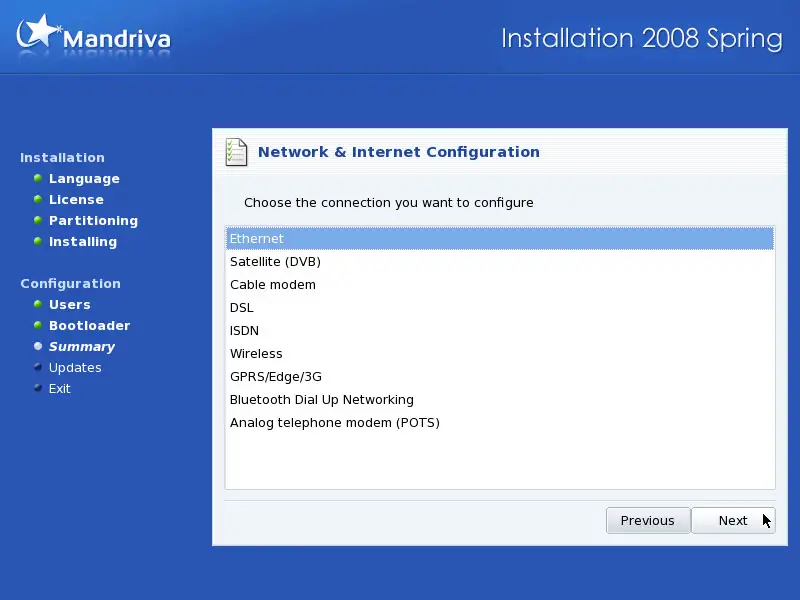Go back with the Previous button
800x600 pixels.
click(648, 520)
